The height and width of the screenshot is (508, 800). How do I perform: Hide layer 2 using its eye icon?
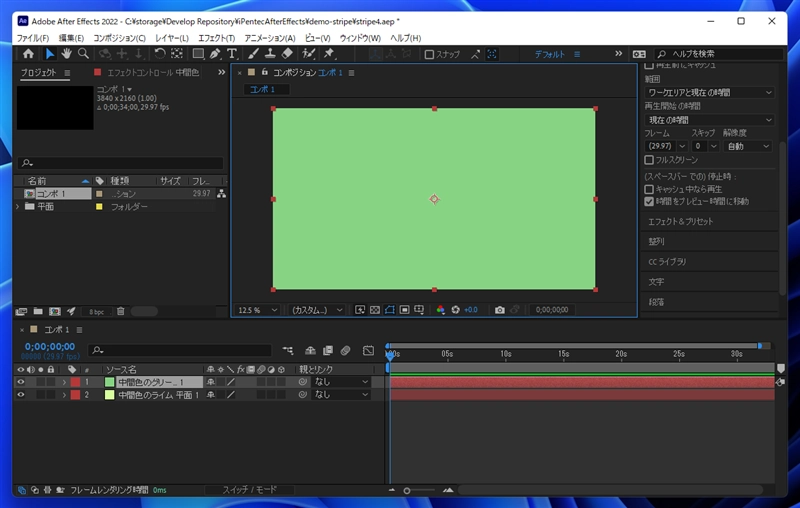pos(21,395)
